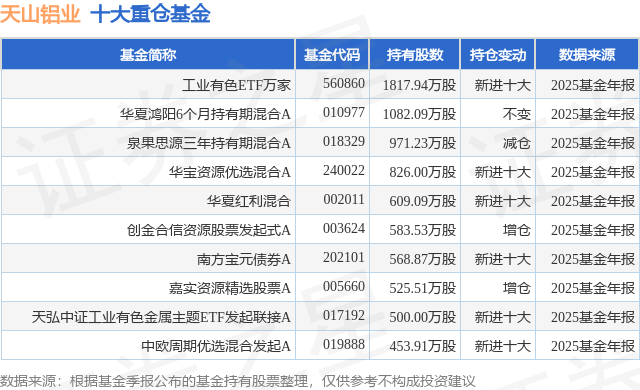
Task: Select fund code 560860
Action: 344,83
